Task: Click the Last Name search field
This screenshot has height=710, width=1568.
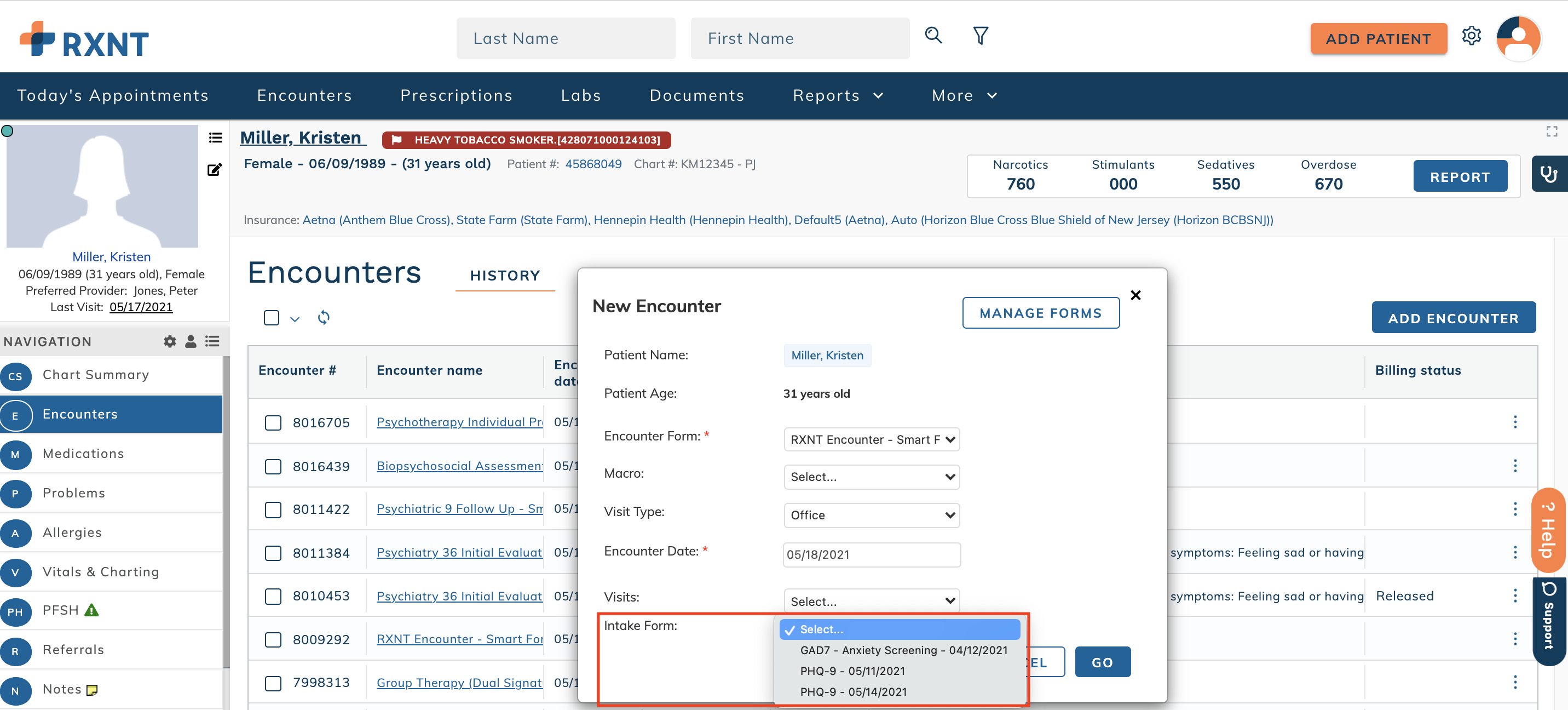Action: click(x=566, y=38)
